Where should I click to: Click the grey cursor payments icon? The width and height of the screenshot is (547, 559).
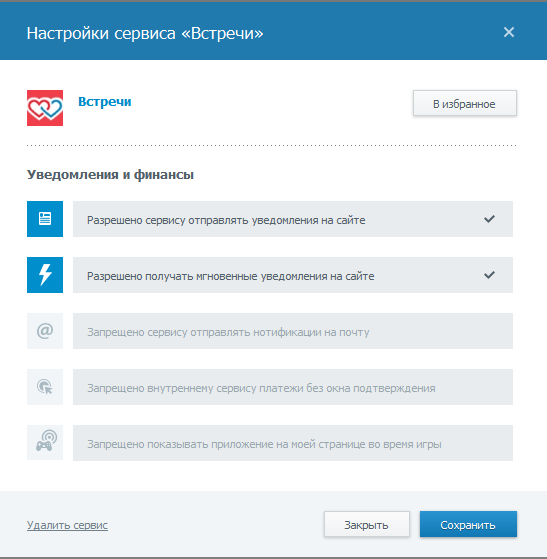pos(45,387)
